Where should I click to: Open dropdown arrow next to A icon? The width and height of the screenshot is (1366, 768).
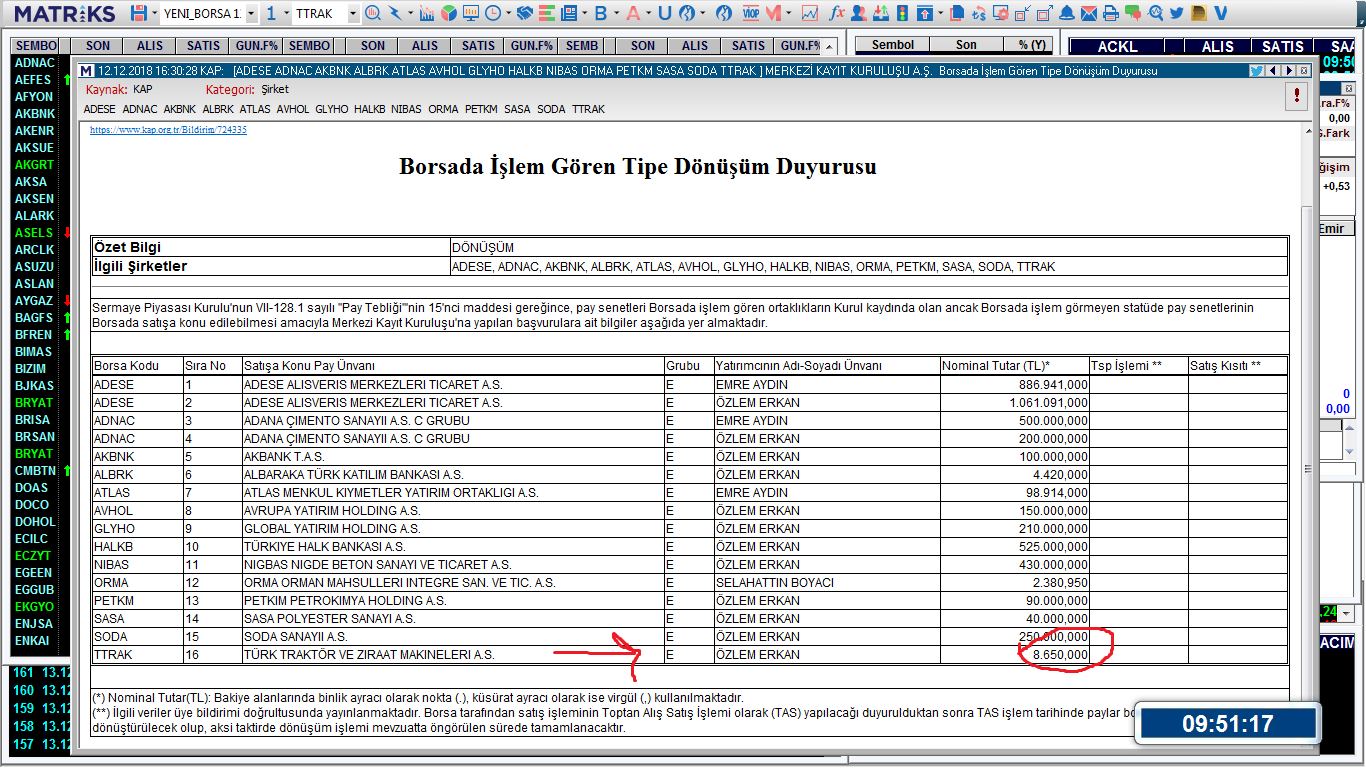(x=649, y=13)
